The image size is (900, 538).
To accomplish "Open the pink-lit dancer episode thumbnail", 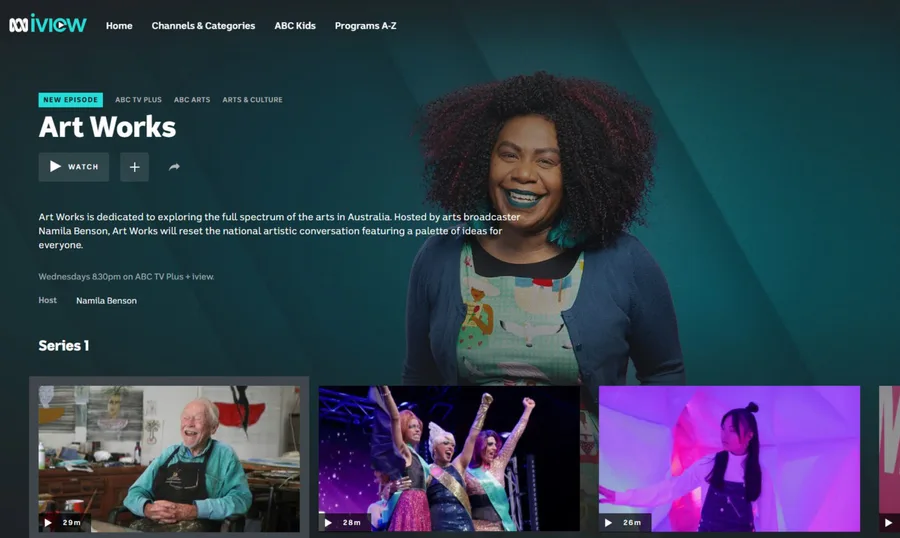I will click(729, 455).
